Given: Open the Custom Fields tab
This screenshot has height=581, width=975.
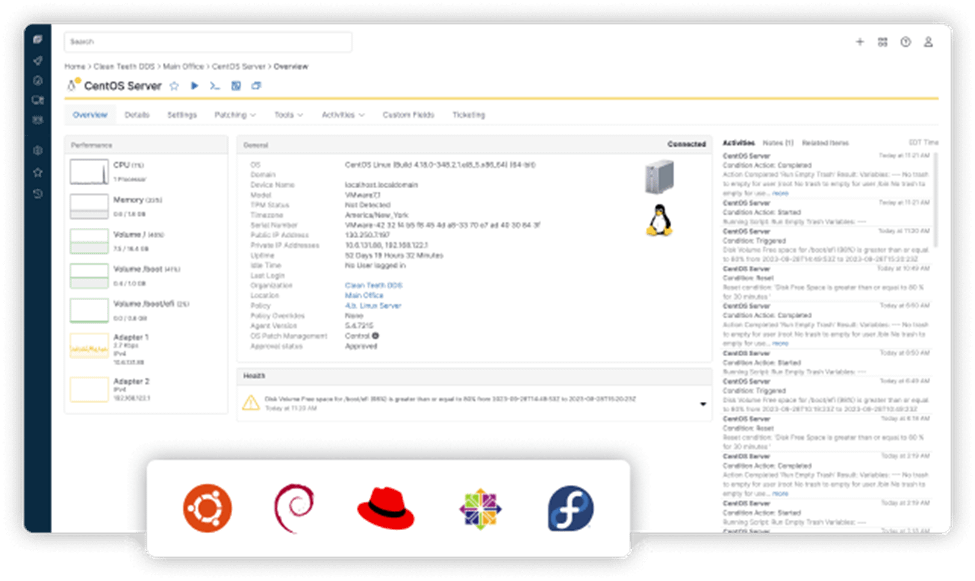Looking at the screenshot, I should point(408,115).
